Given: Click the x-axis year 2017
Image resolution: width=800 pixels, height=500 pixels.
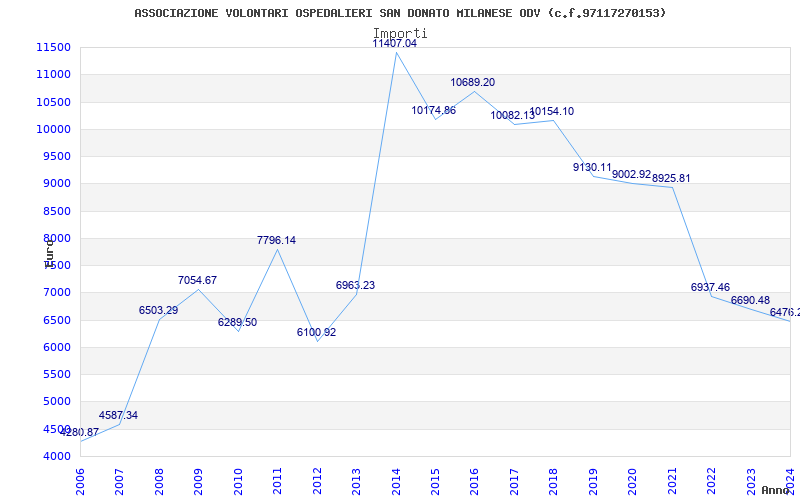Looking at the screenshot, I should tap(514, 481).
